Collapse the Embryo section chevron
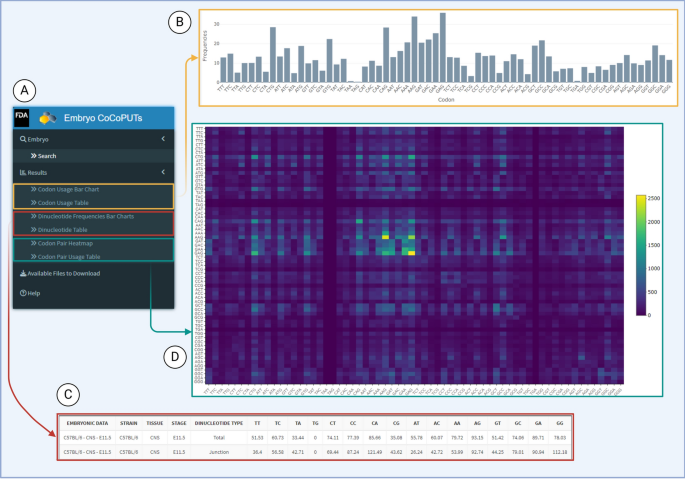This screenshot has height=479, width=685. pyautogui.click(x=162, y=140)
